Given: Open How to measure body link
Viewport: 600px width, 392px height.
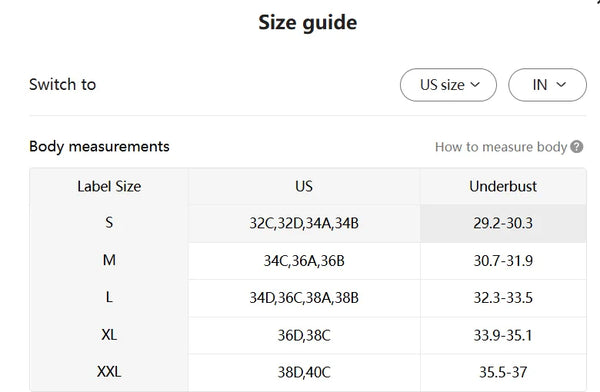Looking at the screenshot, I should (501, 147).
